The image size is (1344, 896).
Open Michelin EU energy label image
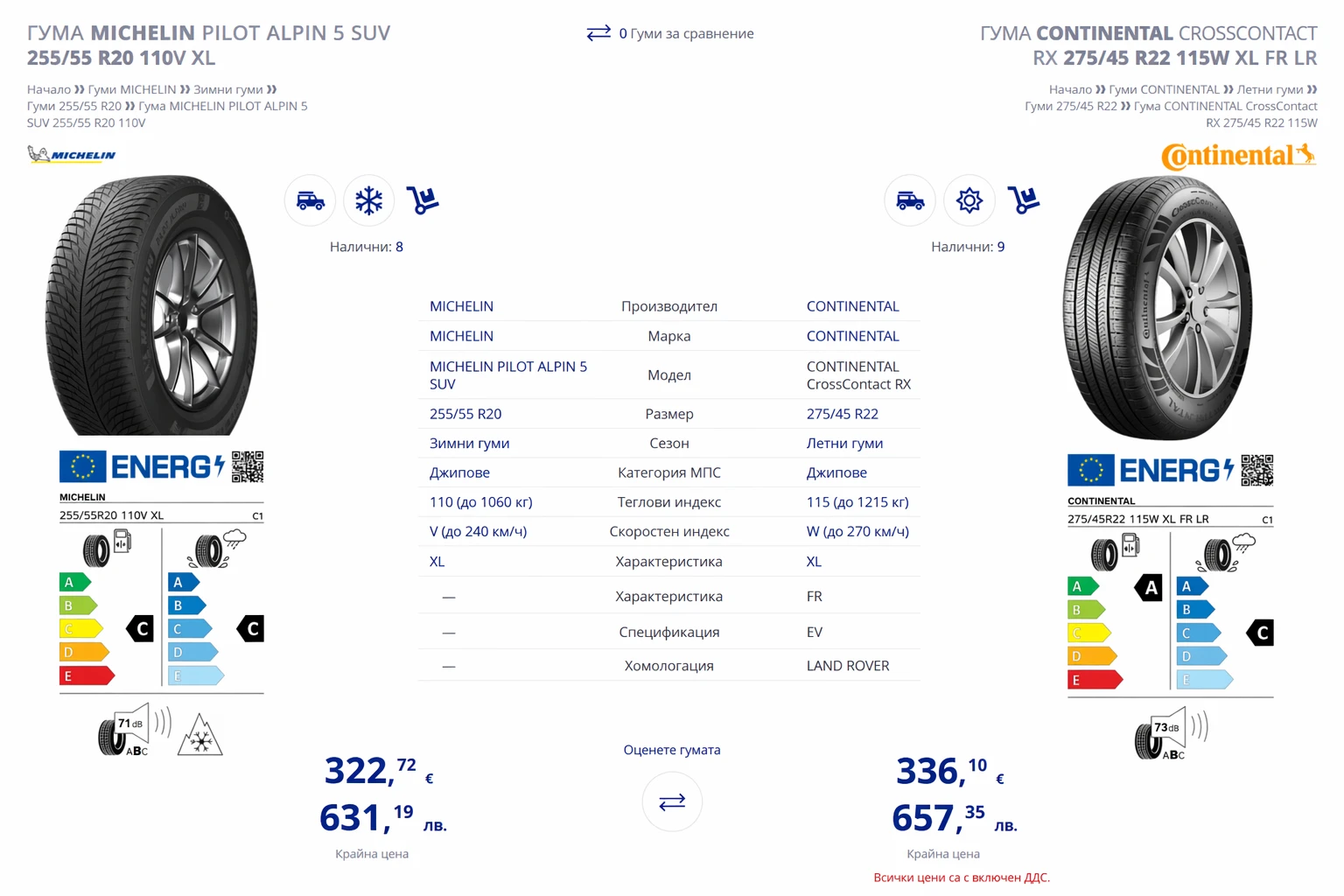point(161,602)
